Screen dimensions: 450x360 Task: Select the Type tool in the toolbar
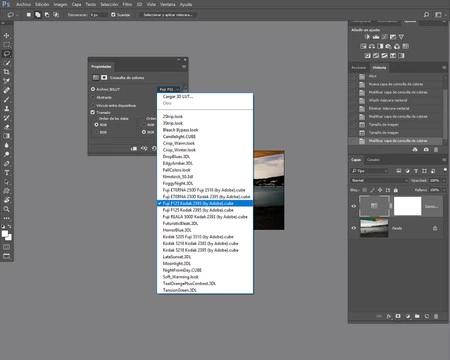pos(6,172)
